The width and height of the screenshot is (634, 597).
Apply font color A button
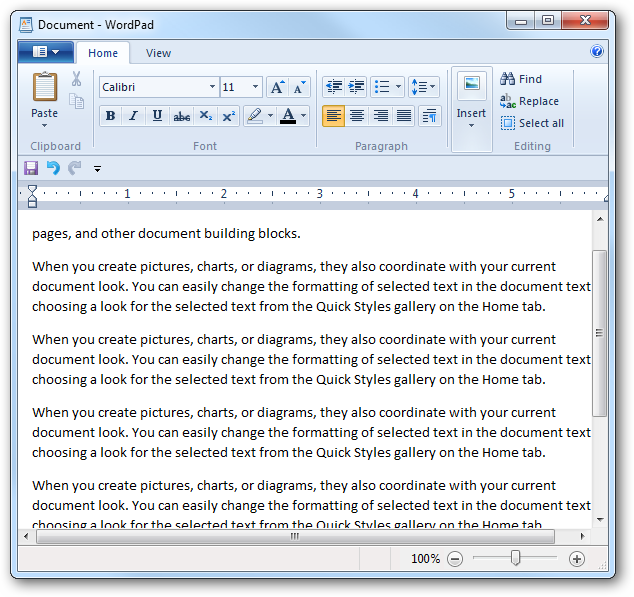click(x=288, y=116)
